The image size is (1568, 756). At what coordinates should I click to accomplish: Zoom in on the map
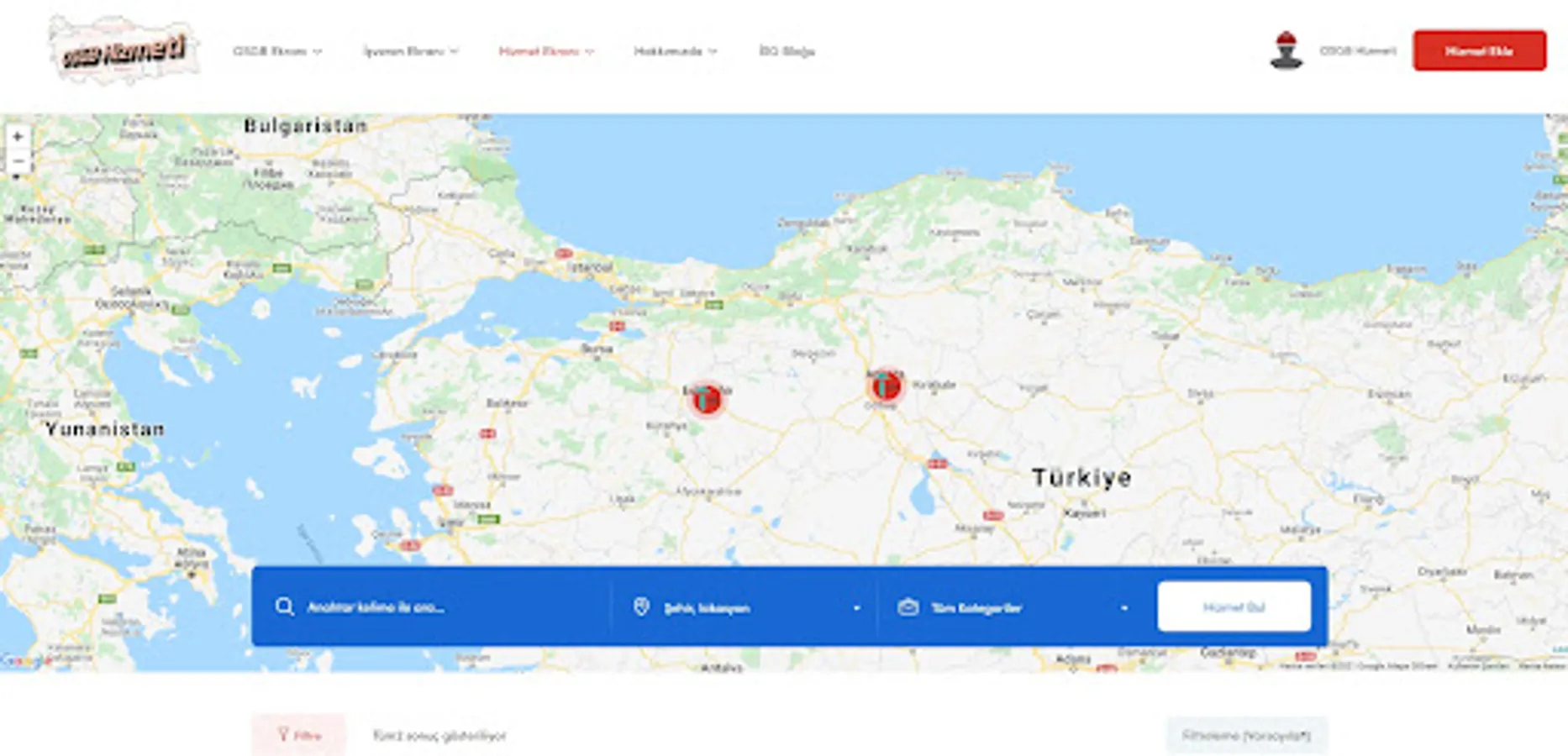pos(18,136)
